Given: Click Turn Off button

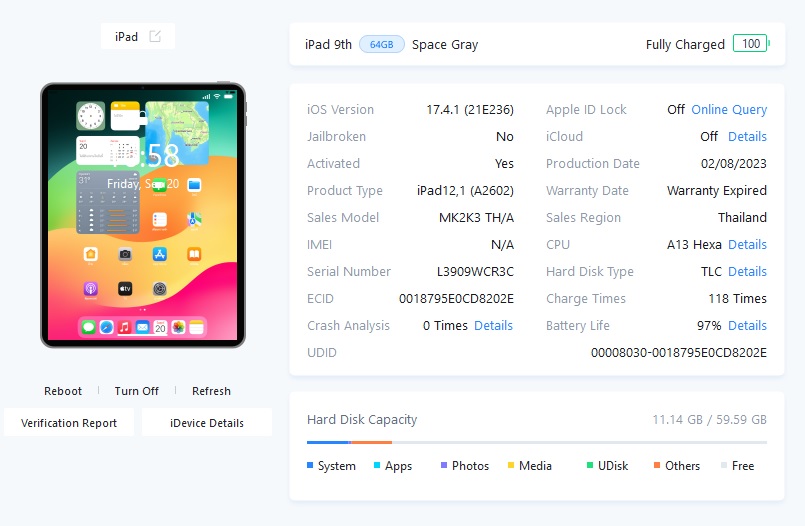Looking at the screenshot, I should [x=137, y=391].
